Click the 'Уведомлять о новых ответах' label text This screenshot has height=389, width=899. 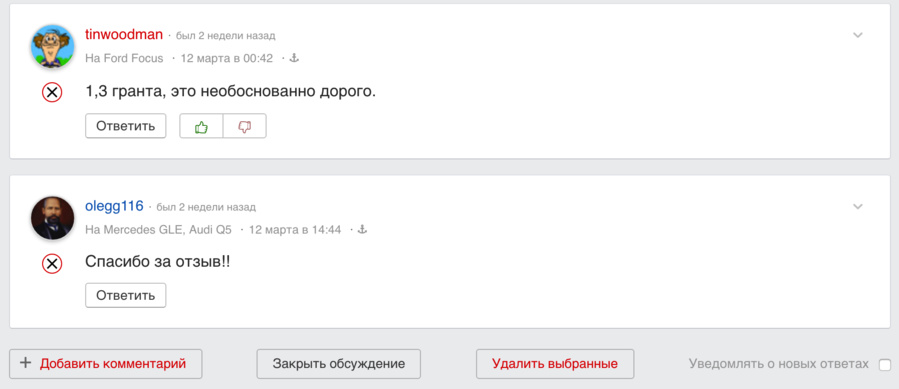779,364
